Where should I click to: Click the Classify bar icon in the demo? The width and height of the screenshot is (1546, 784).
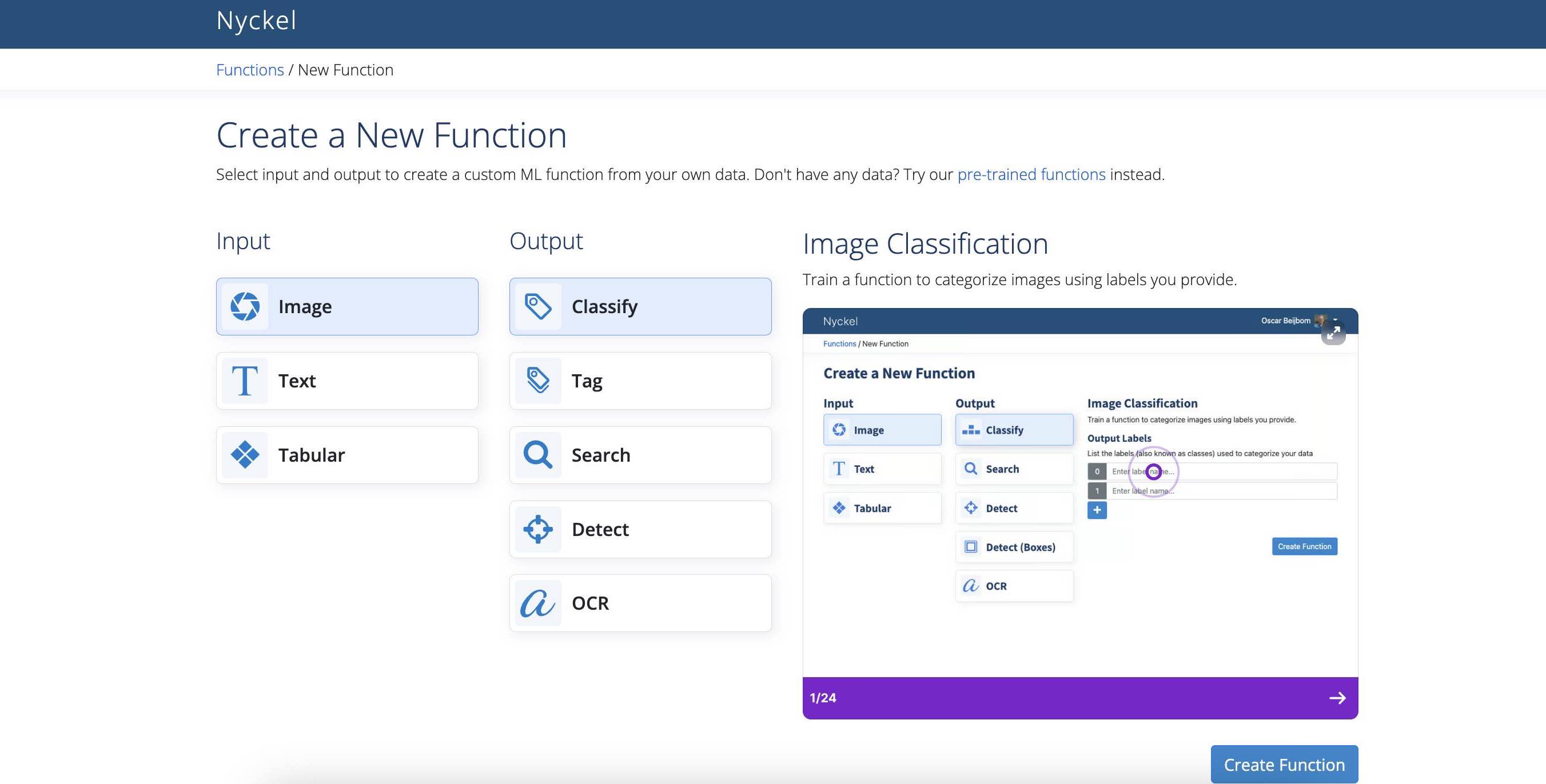[x=970, y=430]
